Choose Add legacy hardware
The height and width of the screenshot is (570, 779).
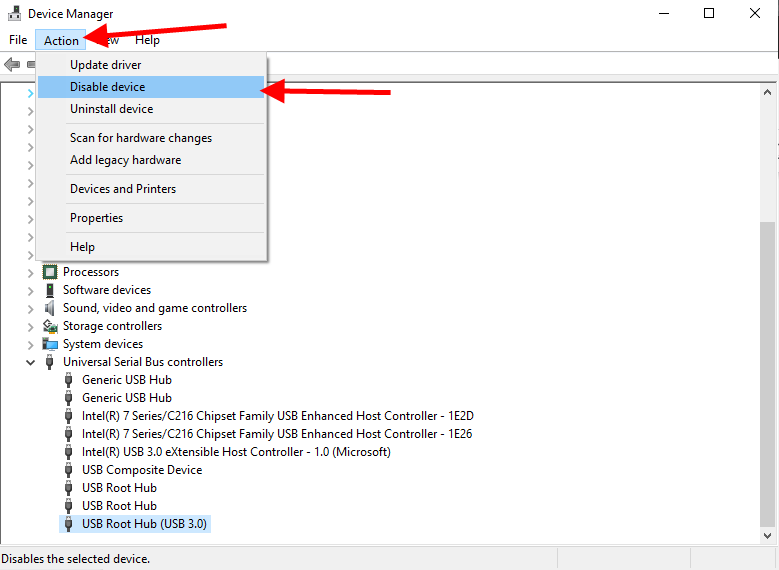(x=151, y=160)
